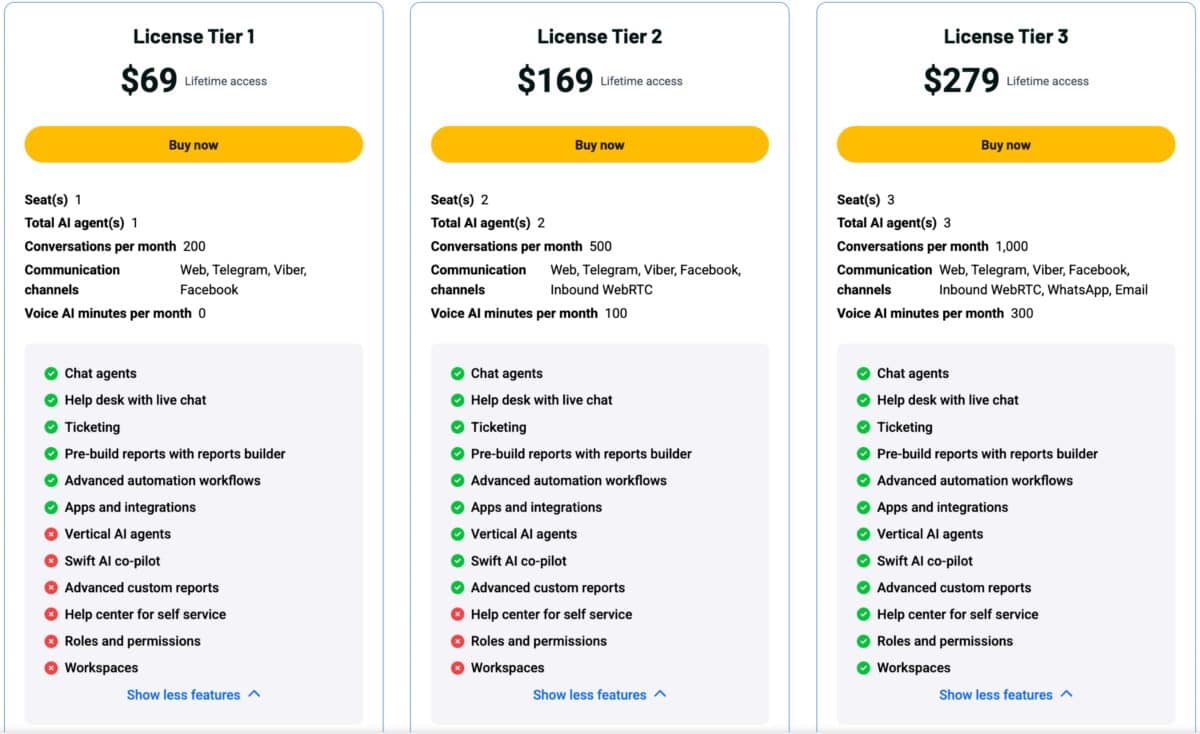Click green check beside Tier 3 Advanced custom reports

click(x=863, y=588)
